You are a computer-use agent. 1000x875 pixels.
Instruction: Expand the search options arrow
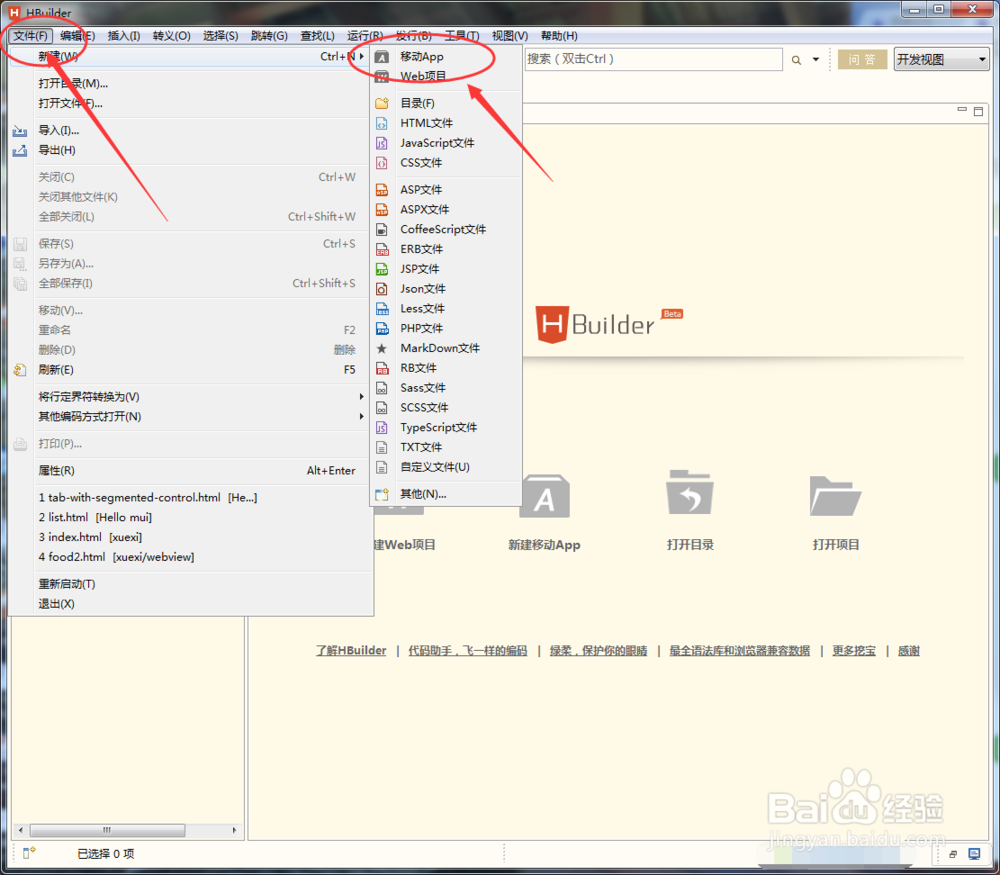click(816, 59)
